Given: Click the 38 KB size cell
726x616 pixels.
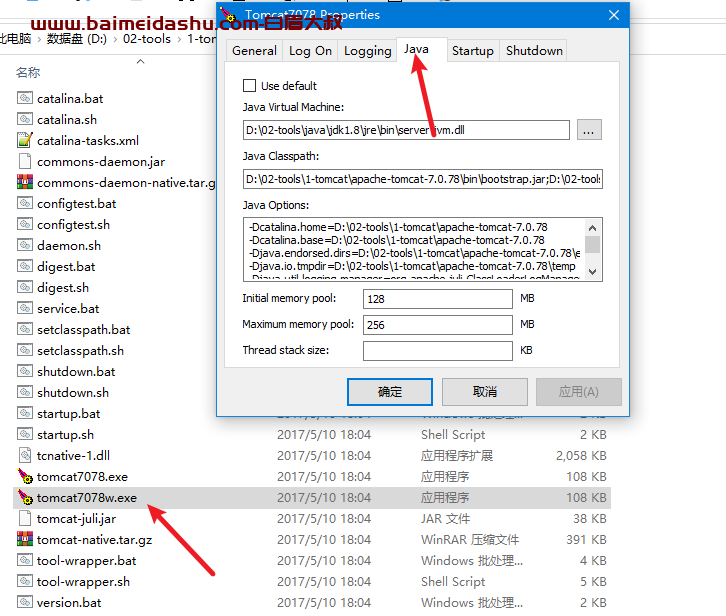Looking at the screenshot, I should pos(590,519).
